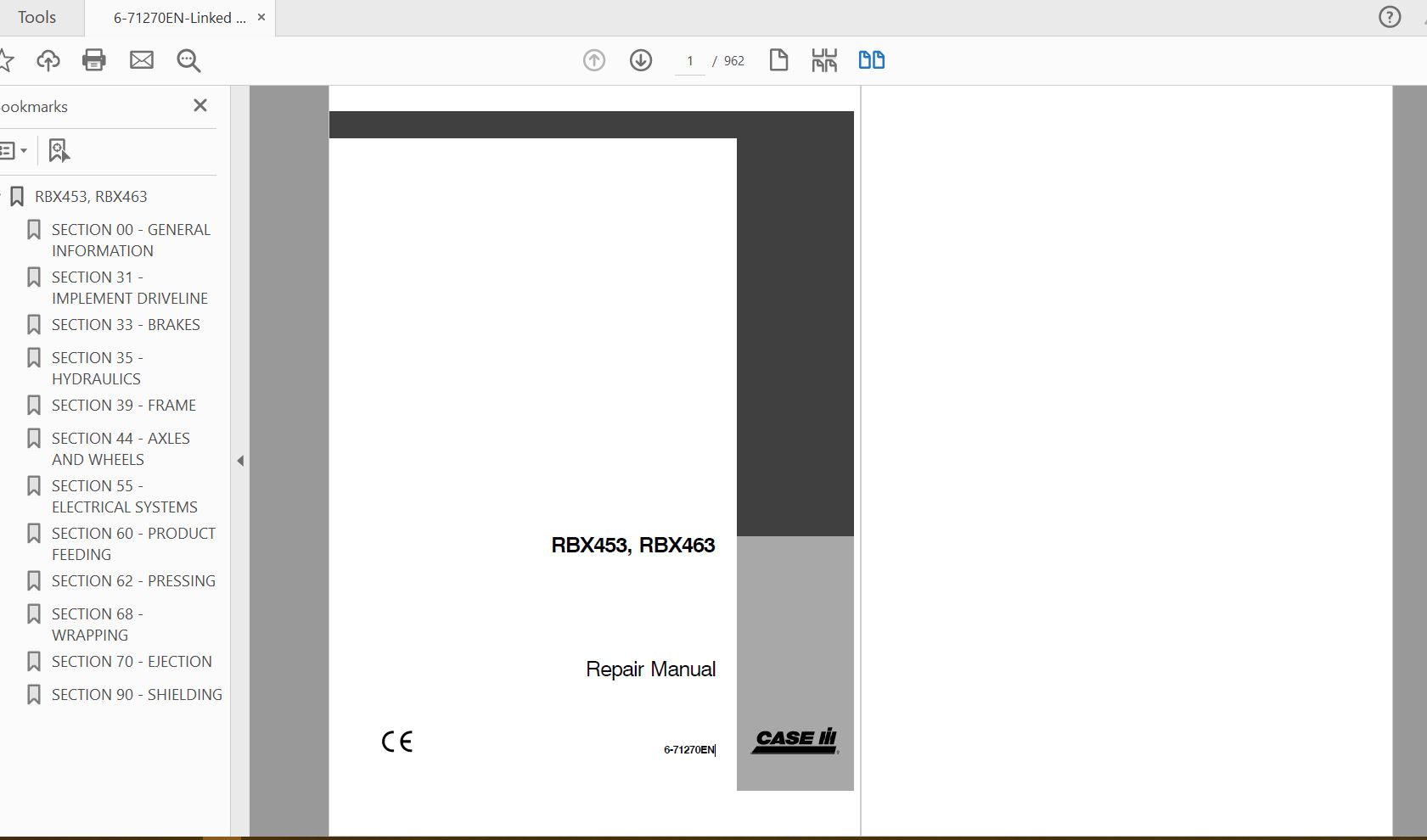Select the zoom search magnifier icon
Screen dimensions: 1427x840
(188, 60)
